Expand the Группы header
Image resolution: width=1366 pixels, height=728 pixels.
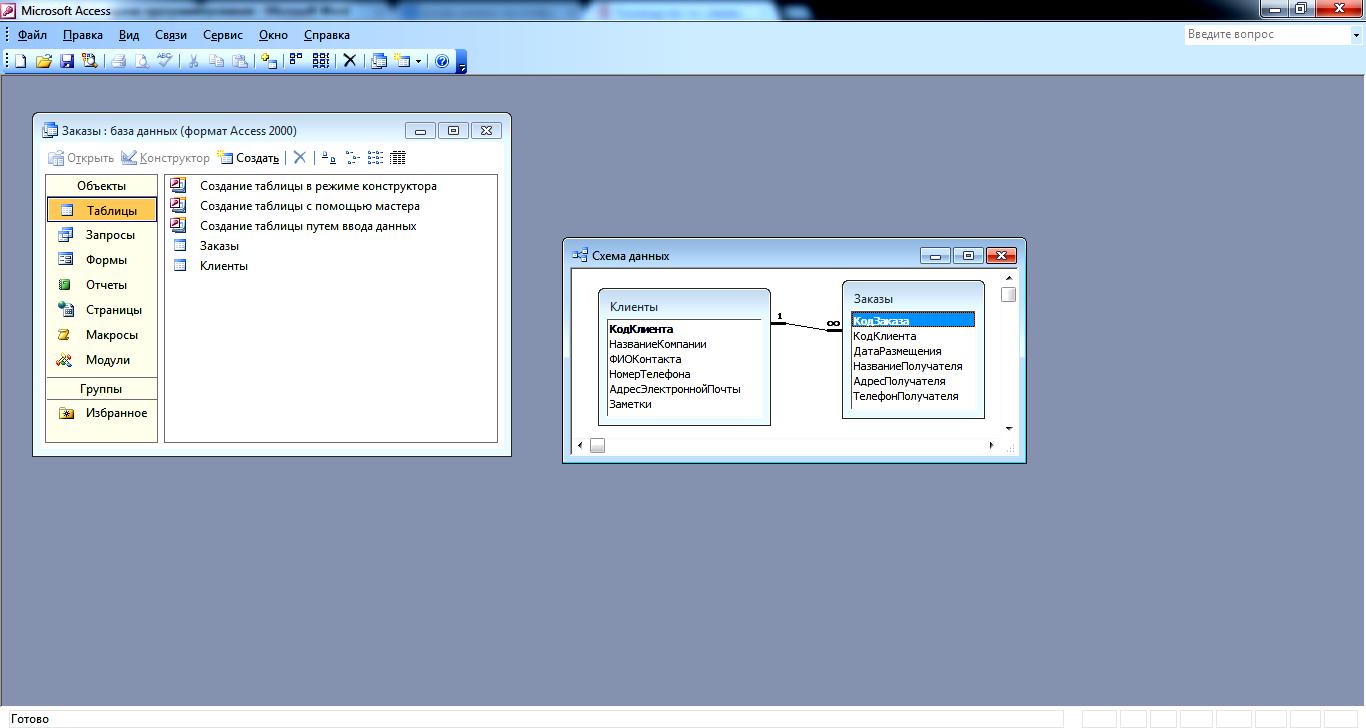101,389
